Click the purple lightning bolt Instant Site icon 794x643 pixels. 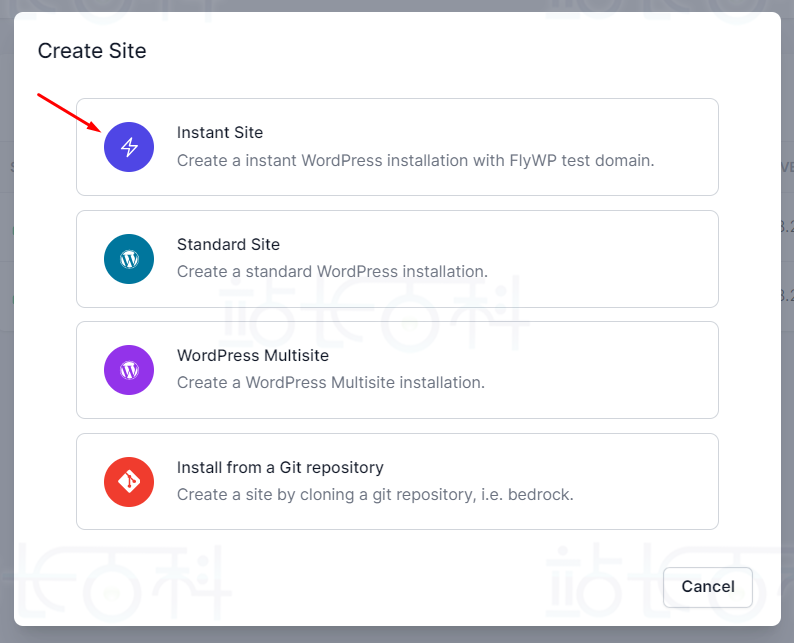(x=129, y=147)
